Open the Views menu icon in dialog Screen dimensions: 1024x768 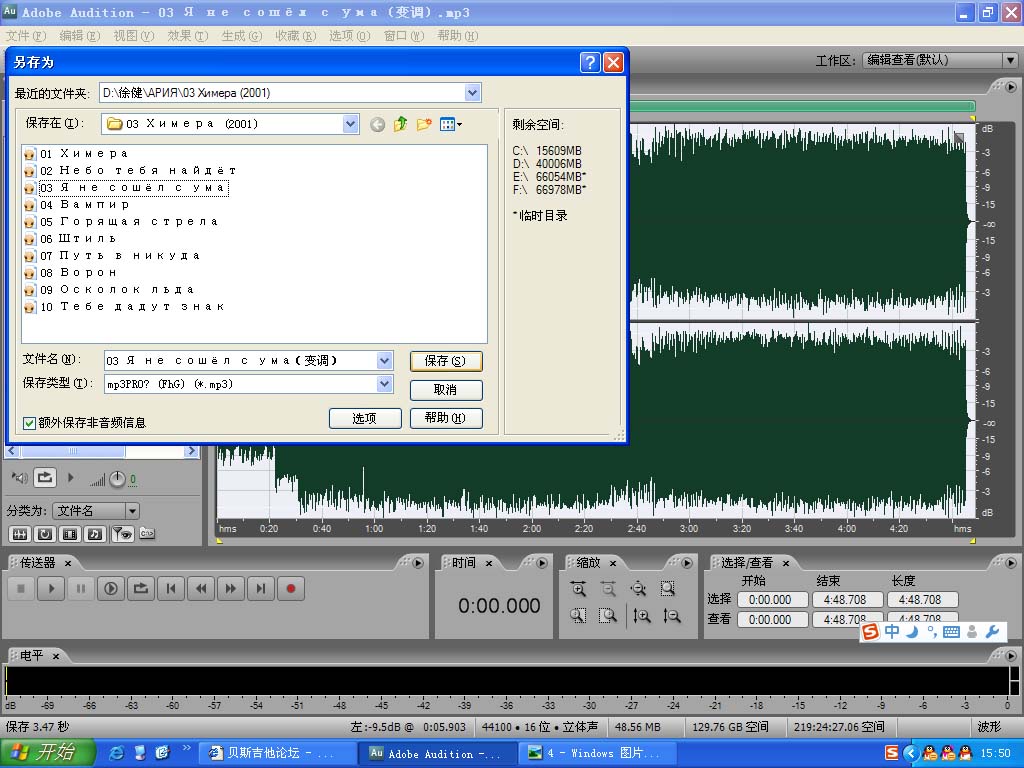[x=451, y=124]
